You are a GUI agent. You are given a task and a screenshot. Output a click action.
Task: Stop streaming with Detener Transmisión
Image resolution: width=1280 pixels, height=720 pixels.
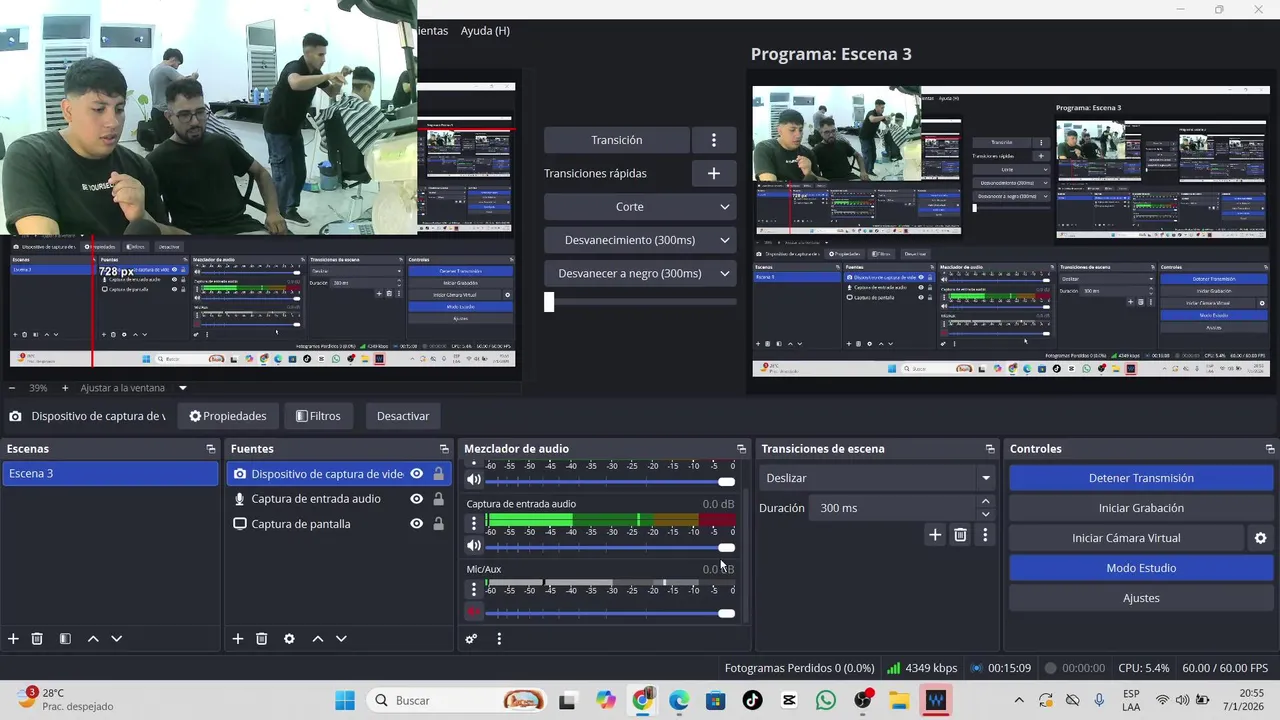[1141, 478]
